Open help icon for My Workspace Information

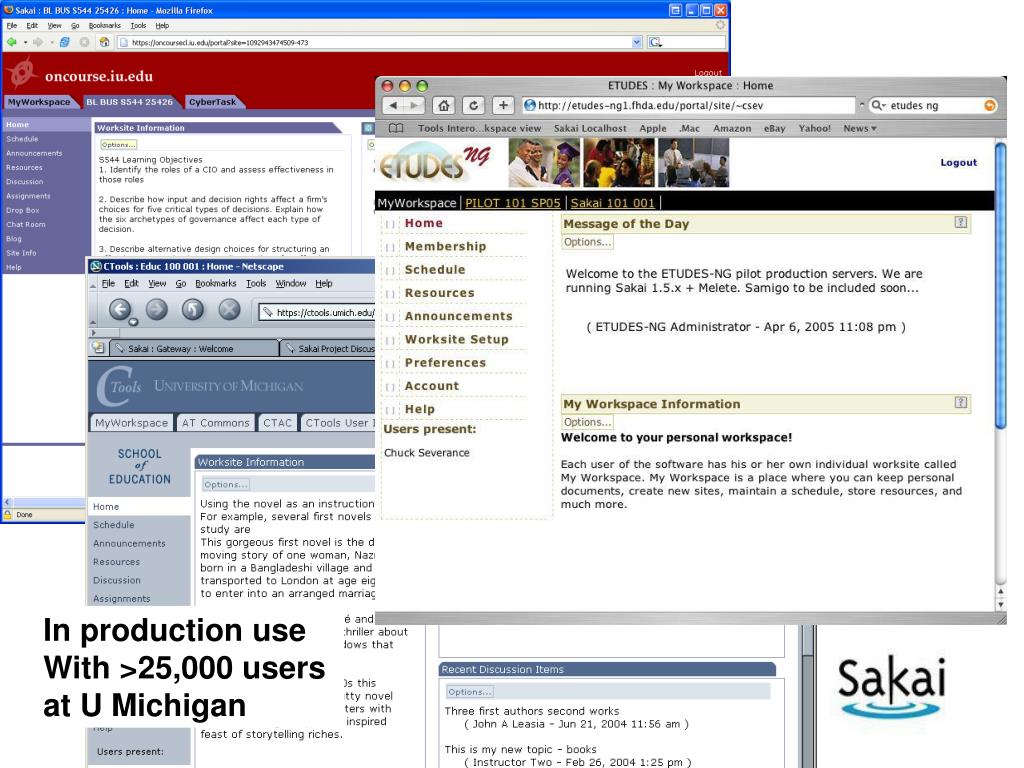point(961,402)
